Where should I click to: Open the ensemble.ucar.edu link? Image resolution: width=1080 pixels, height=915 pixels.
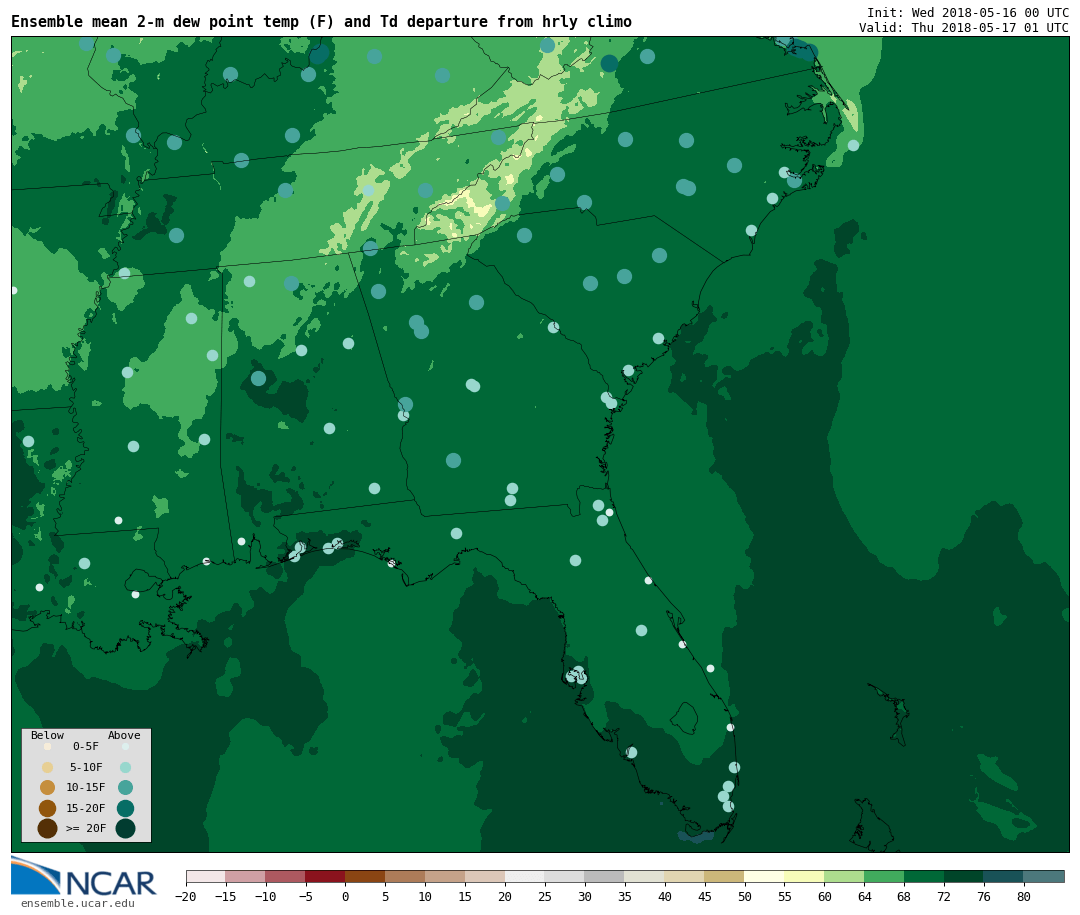tap(77, 904)
